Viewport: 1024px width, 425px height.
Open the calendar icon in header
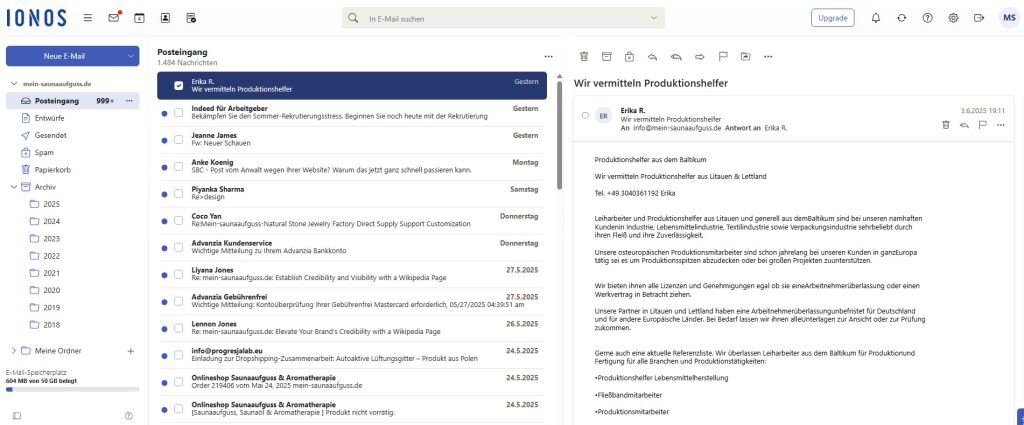click(139, 18)
